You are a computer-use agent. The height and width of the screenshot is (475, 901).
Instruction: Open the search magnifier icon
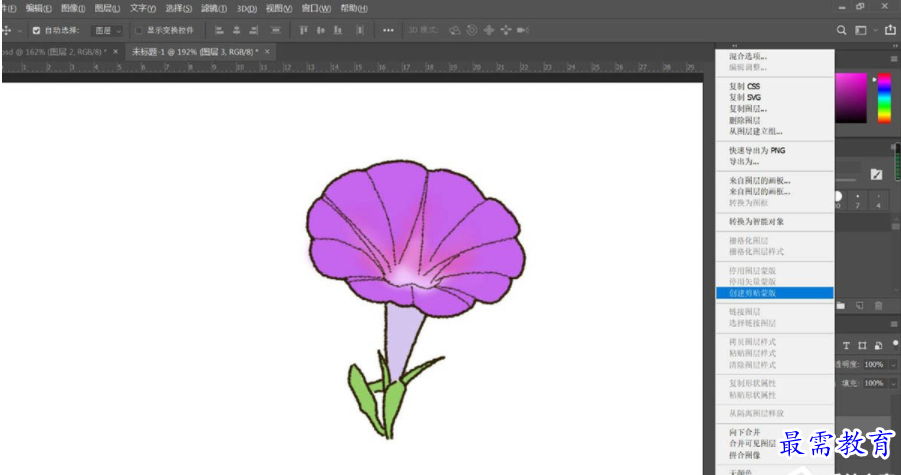[841, 30]
